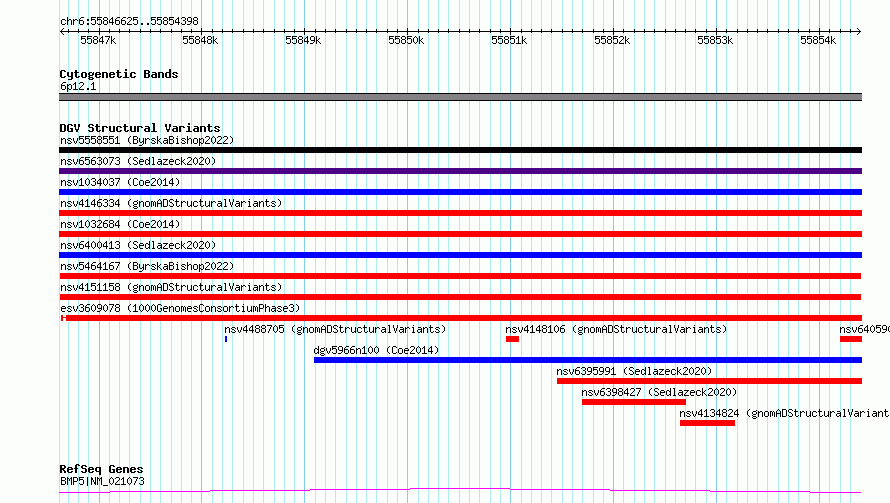Click the chr6:55846625..55854398 coordinate label
Image resolution: width=890 pixels, height=503 pixels.
click(129, 21)
